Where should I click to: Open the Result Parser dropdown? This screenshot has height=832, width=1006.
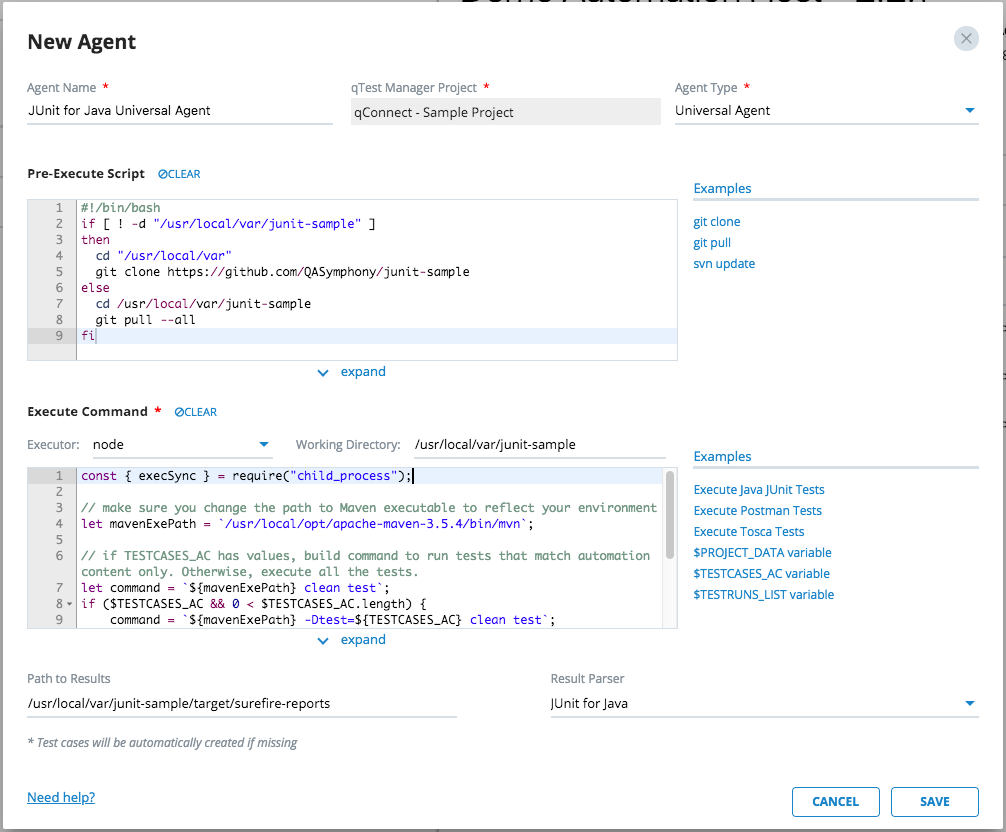click(764, 704)
